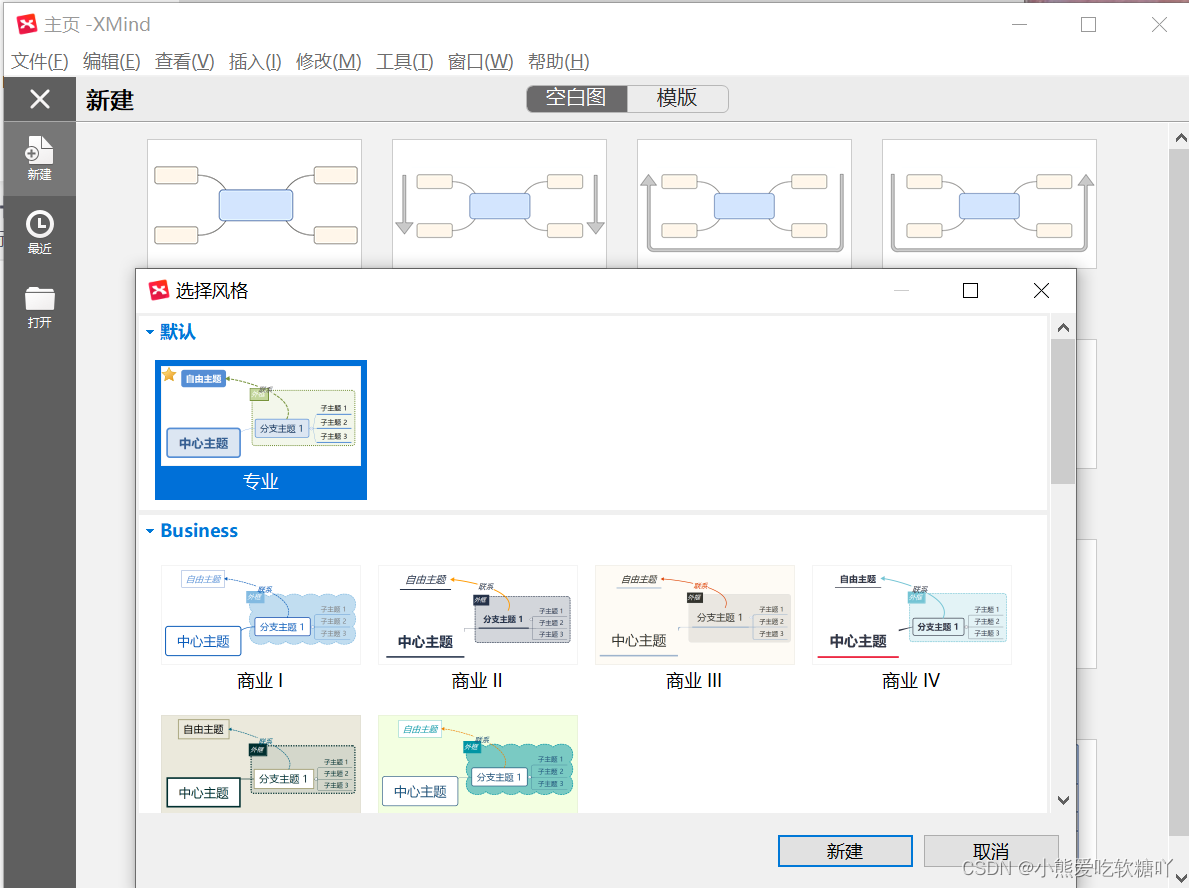Open the 最近 recent files icon
This screenshot has width=1189, height=888.
39,232
